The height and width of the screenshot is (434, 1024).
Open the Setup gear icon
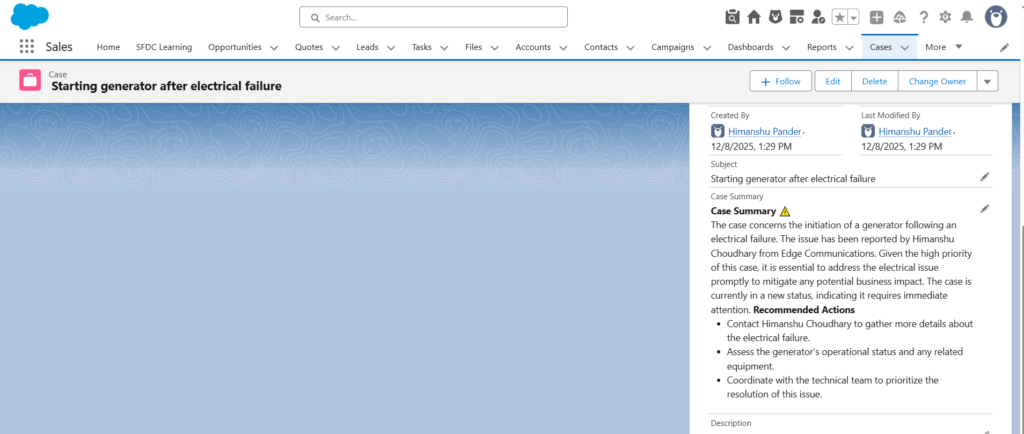pyautogui.click(x=945, y=17)
